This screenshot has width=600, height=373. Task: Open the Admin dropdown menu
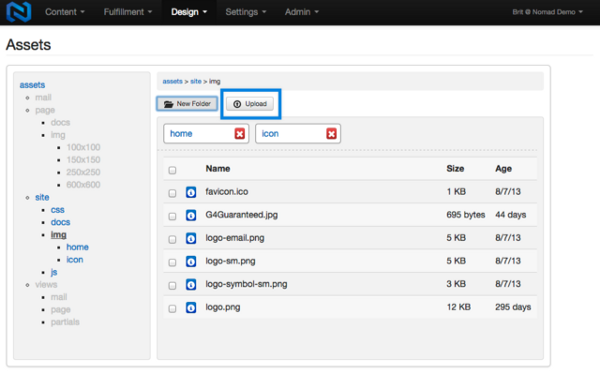point(302,12)
